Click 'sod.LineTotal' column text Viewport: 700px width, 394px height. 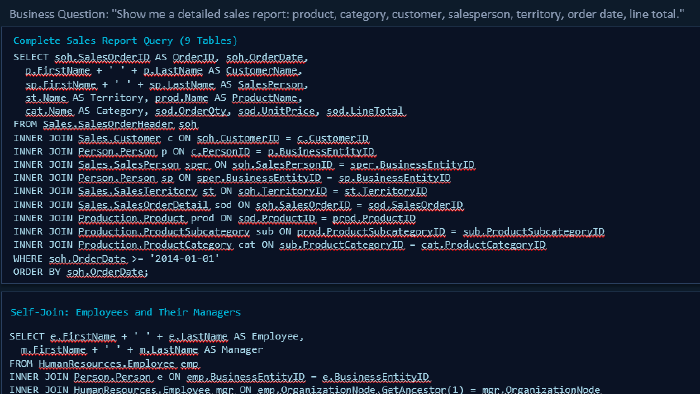(365, 111)
